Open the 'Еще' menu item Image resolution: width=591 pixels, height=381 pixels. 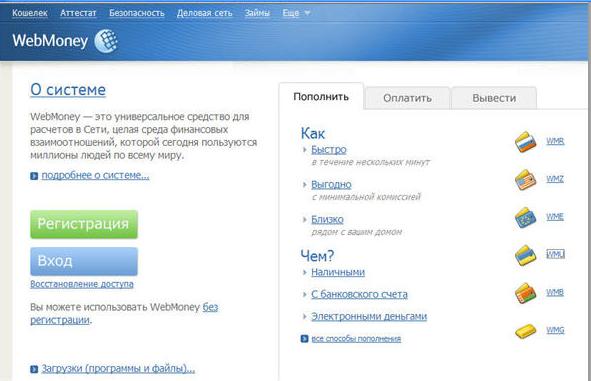tap(291, 13)
